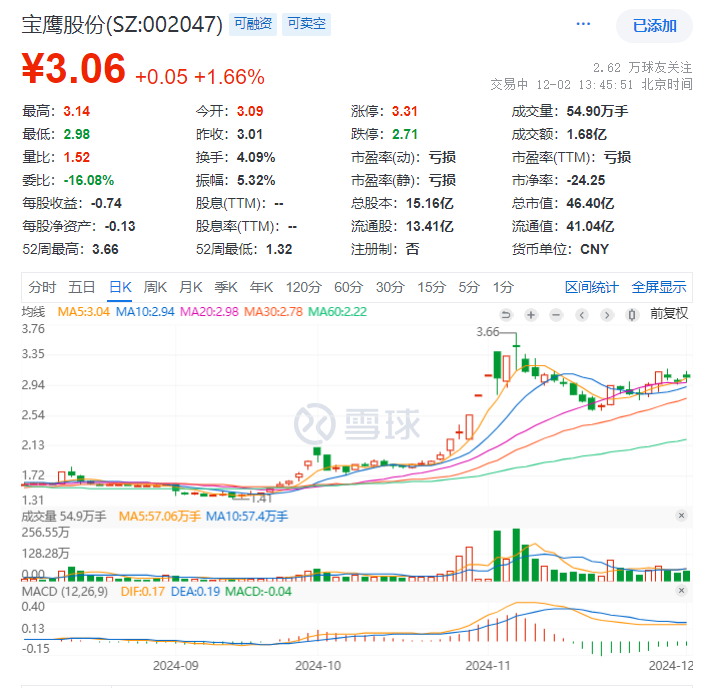
Task: Click the DIF:0.17 indicator value
Action: 142,592
